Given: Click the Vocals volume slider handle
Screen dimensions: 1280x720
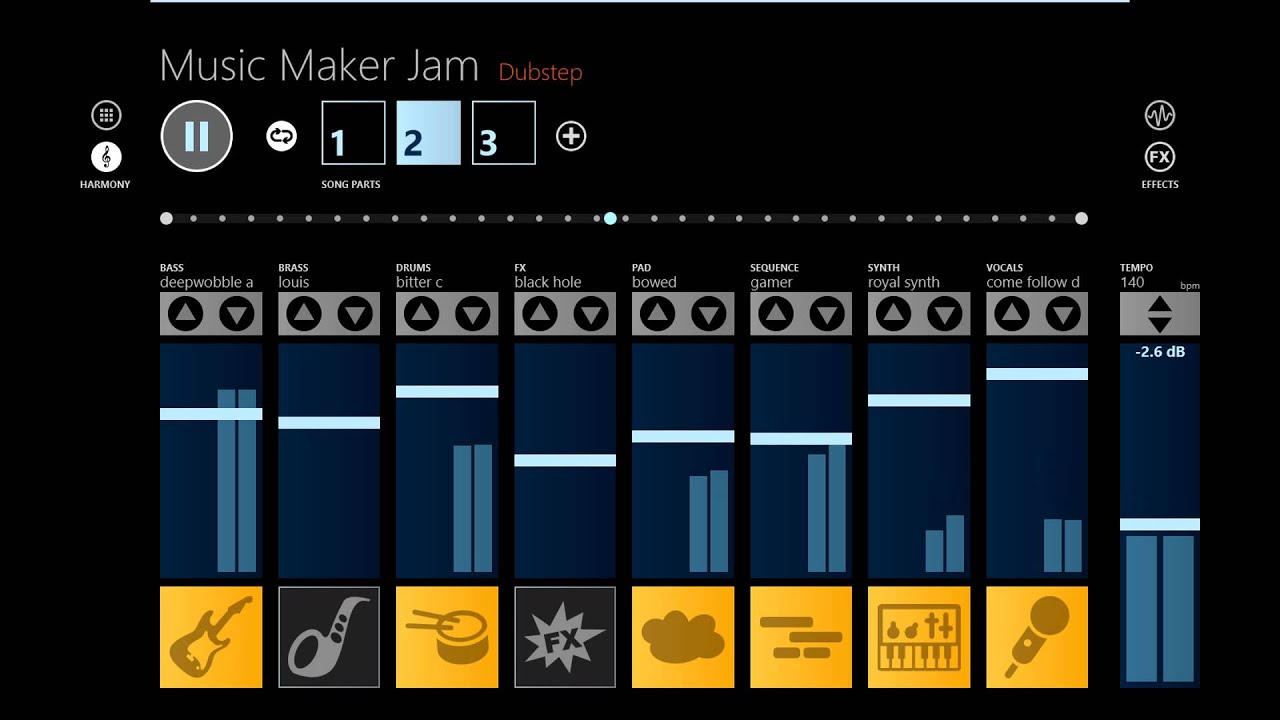Looking at the screenshot, I should pyautogui.click(x=1037, y=374).
